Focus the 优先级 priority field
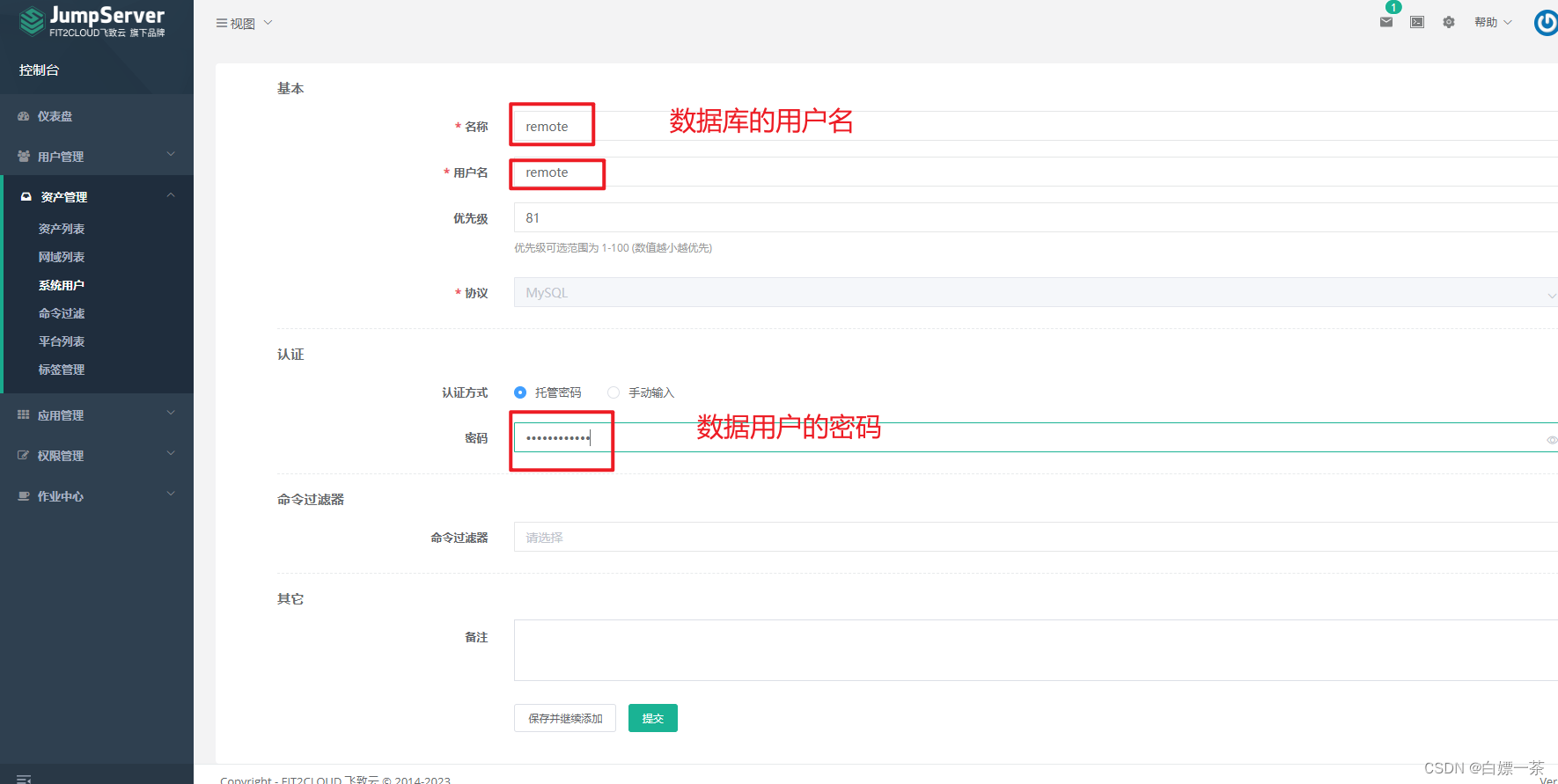 1036,217
